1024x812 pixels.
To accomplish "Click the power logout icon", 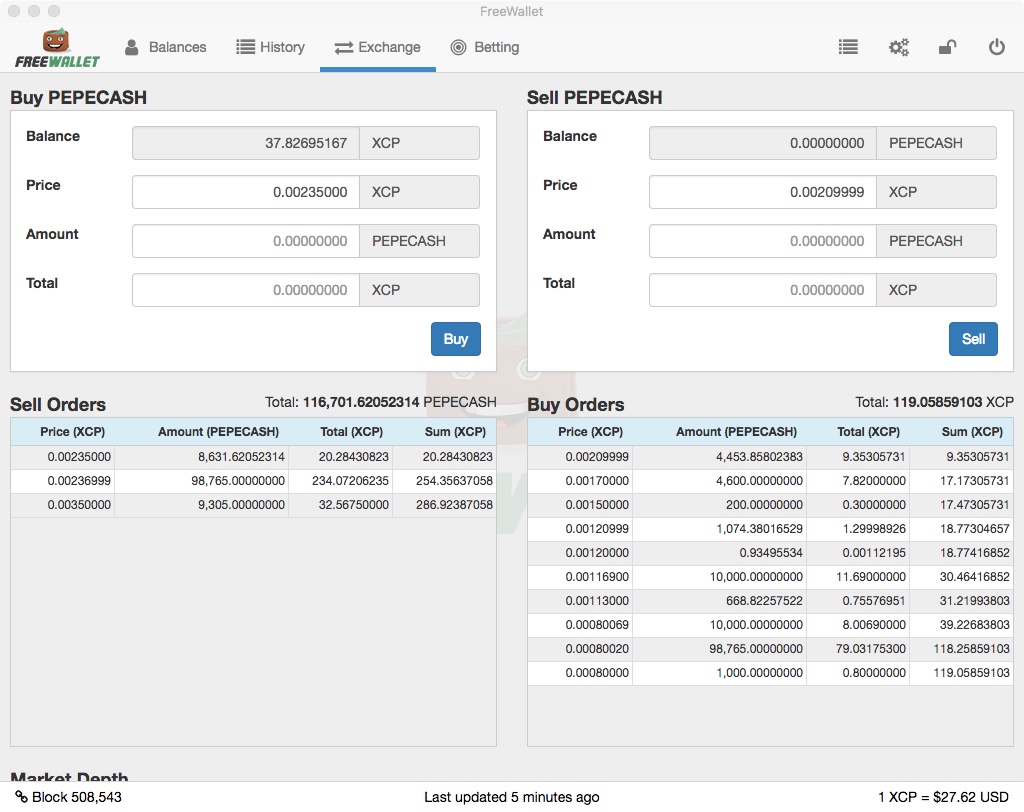I will pos(997,47).
